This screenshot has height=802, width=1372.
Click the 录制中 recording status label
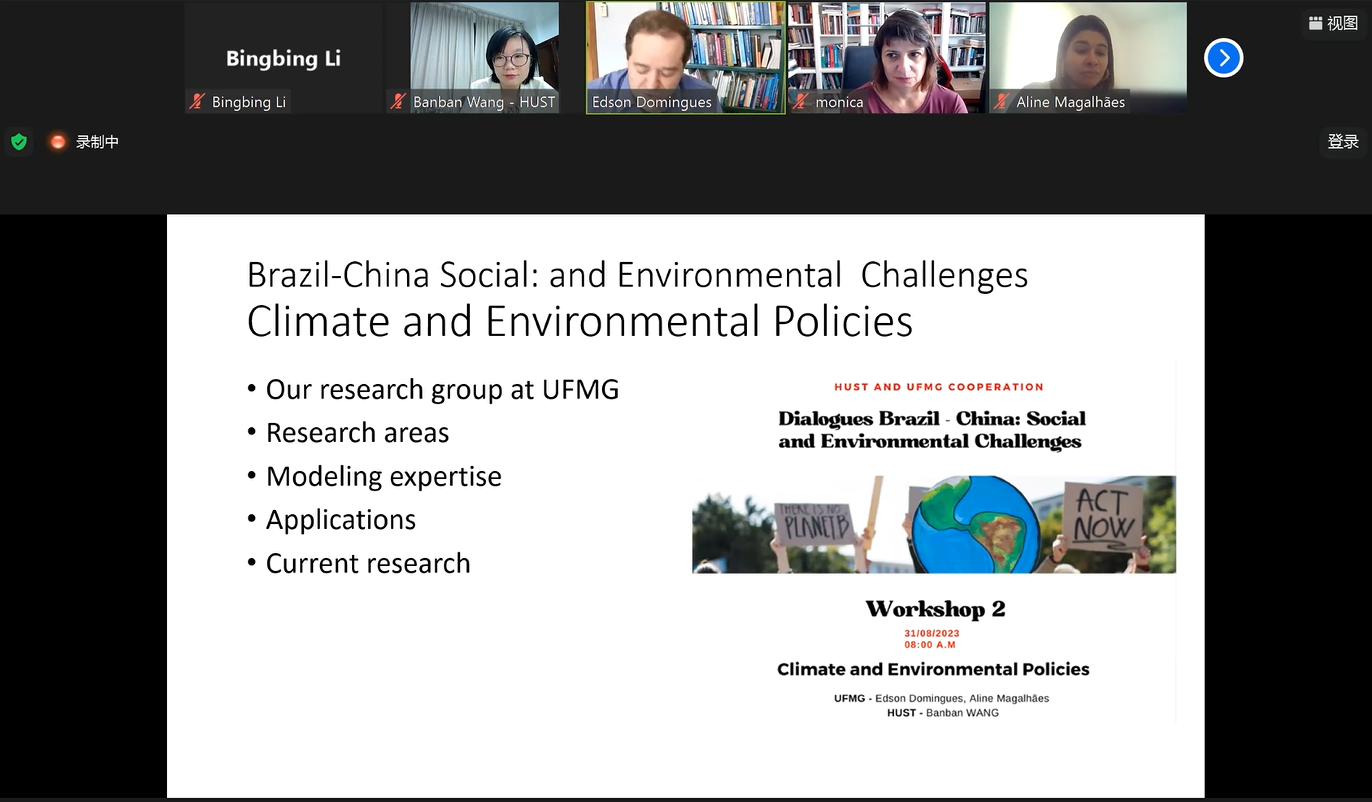coord(97,142)
